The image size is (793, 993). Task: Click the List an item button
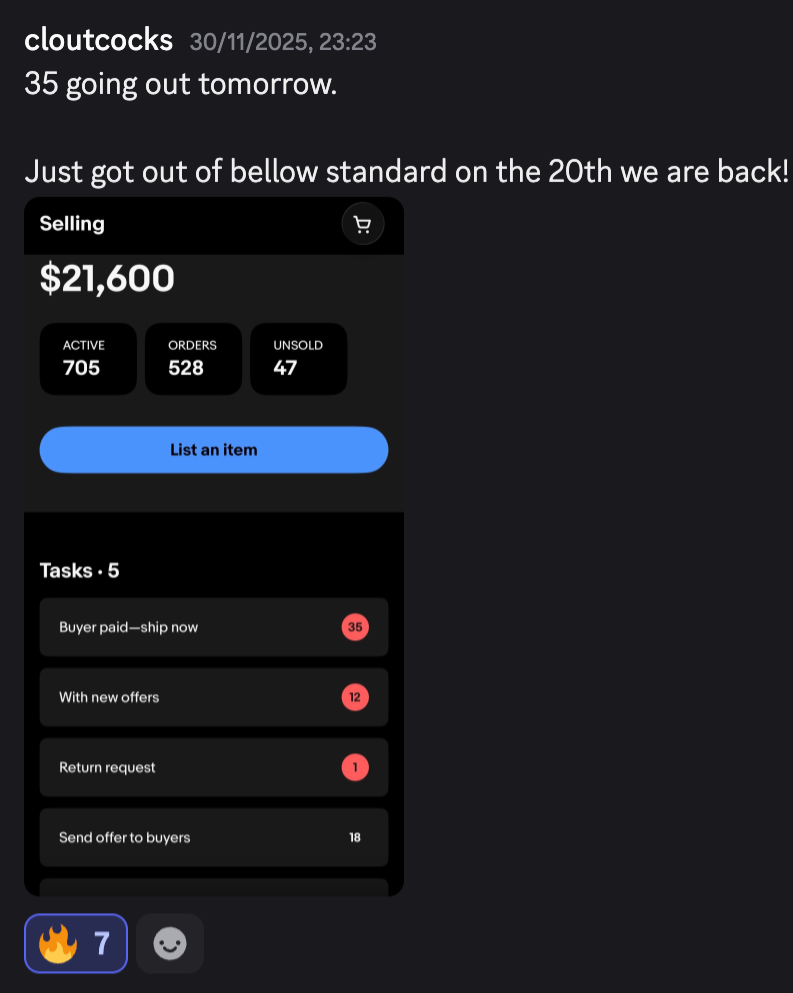coord(213,450)
